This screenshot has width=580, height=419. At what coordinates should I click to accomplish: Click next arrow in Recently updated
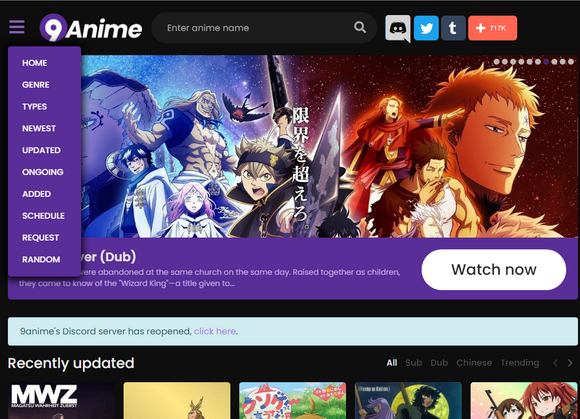(570, 363)
